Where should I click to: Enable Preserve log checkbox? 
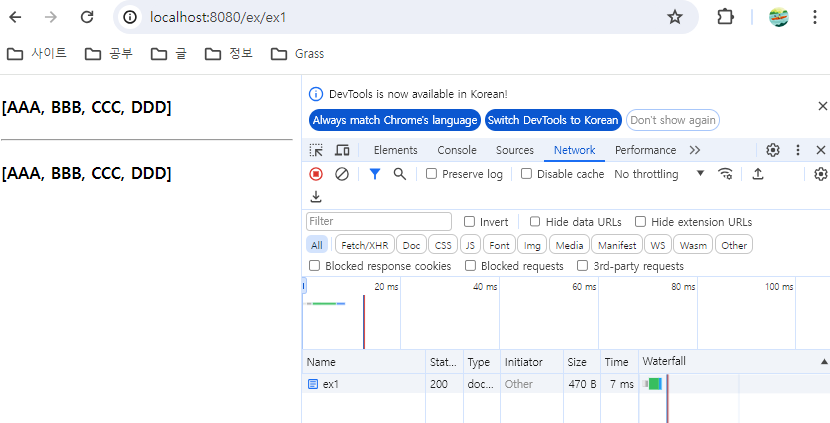click(431, 174)
